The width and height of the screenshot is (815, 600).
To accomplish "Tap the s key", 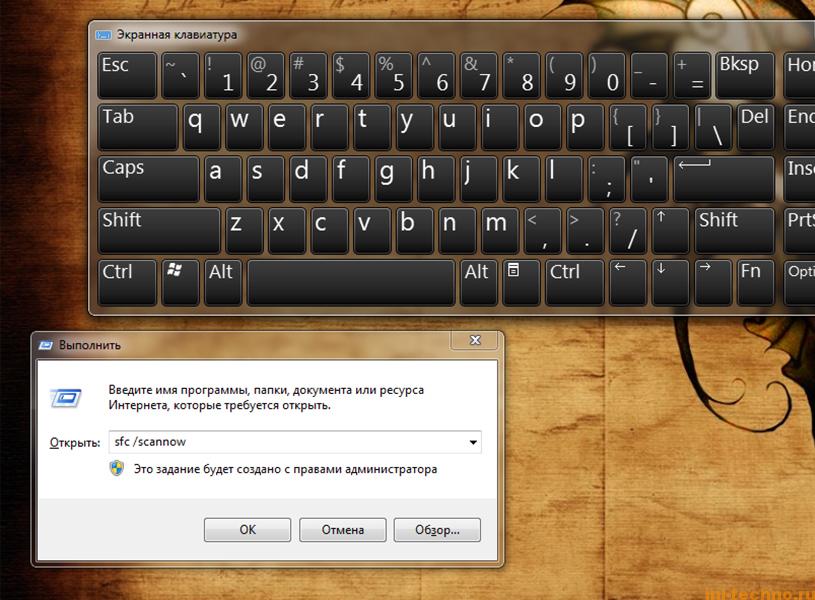I will point(266,179).
